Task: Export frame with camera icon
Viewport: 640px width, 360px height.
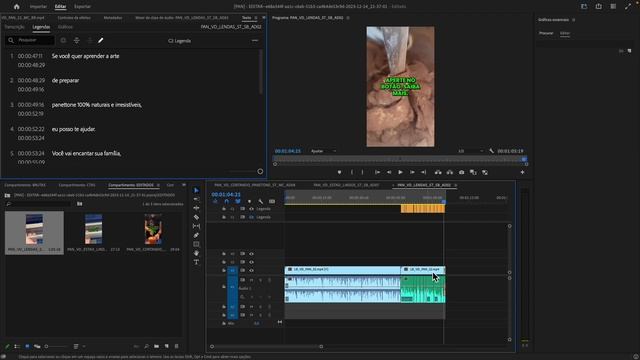Action: (461, 172)
